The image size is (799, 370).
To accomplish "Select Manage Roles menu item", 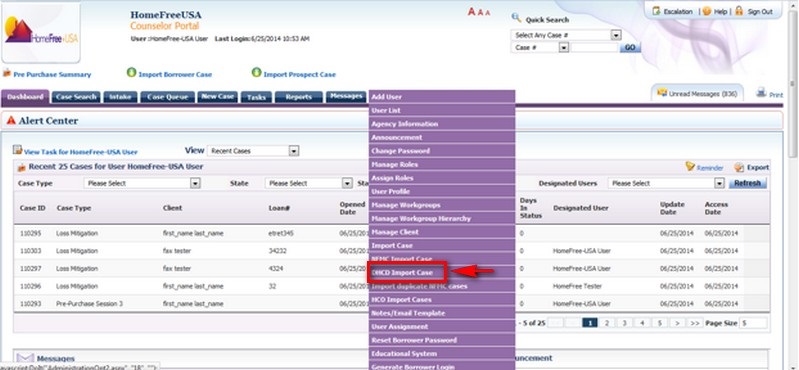I will (442, 164).
